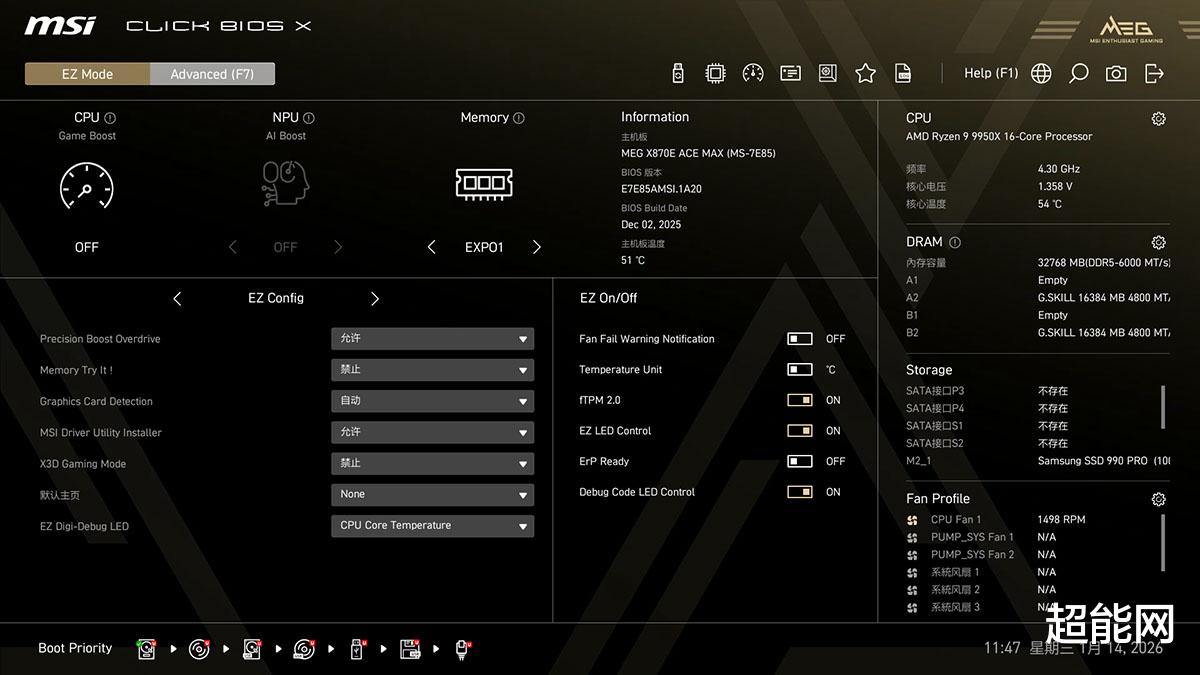Click the clock showing 11:47

pos(1002,648)
